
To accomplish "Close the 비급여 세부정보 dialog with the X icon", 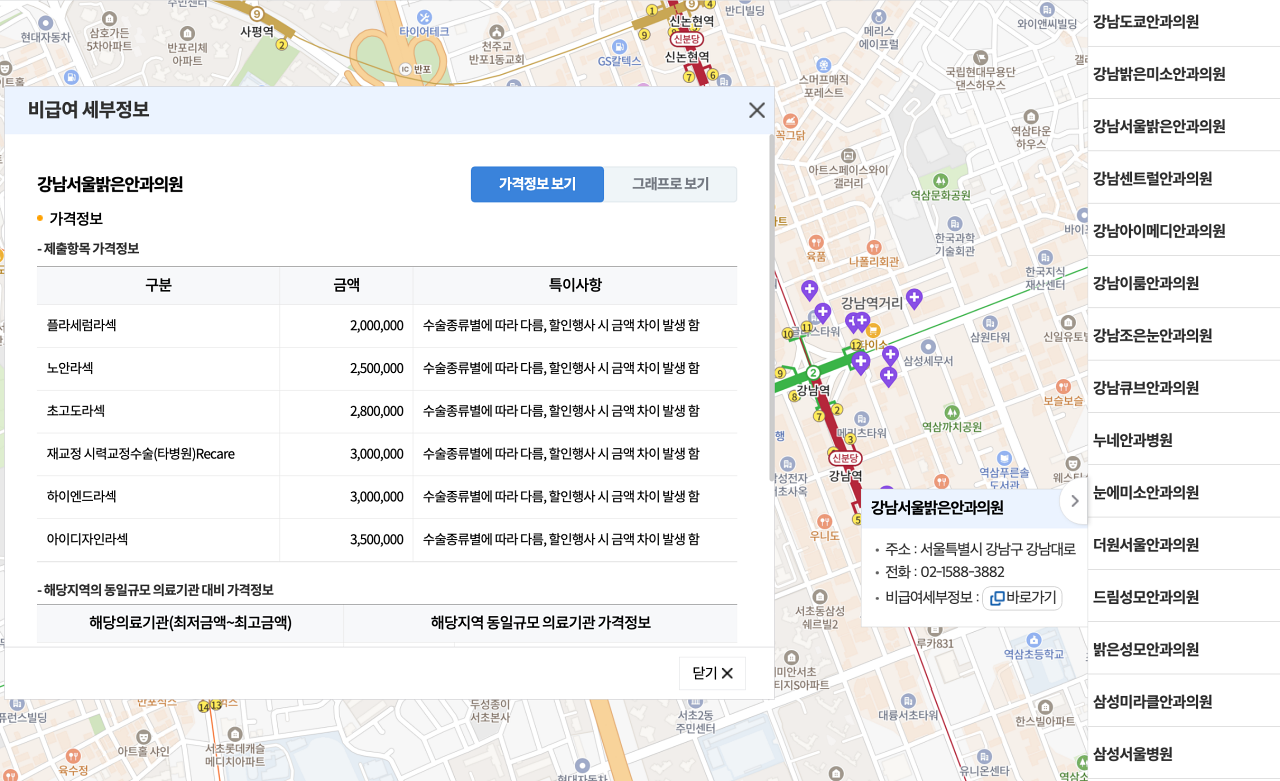I will (757, 110).
